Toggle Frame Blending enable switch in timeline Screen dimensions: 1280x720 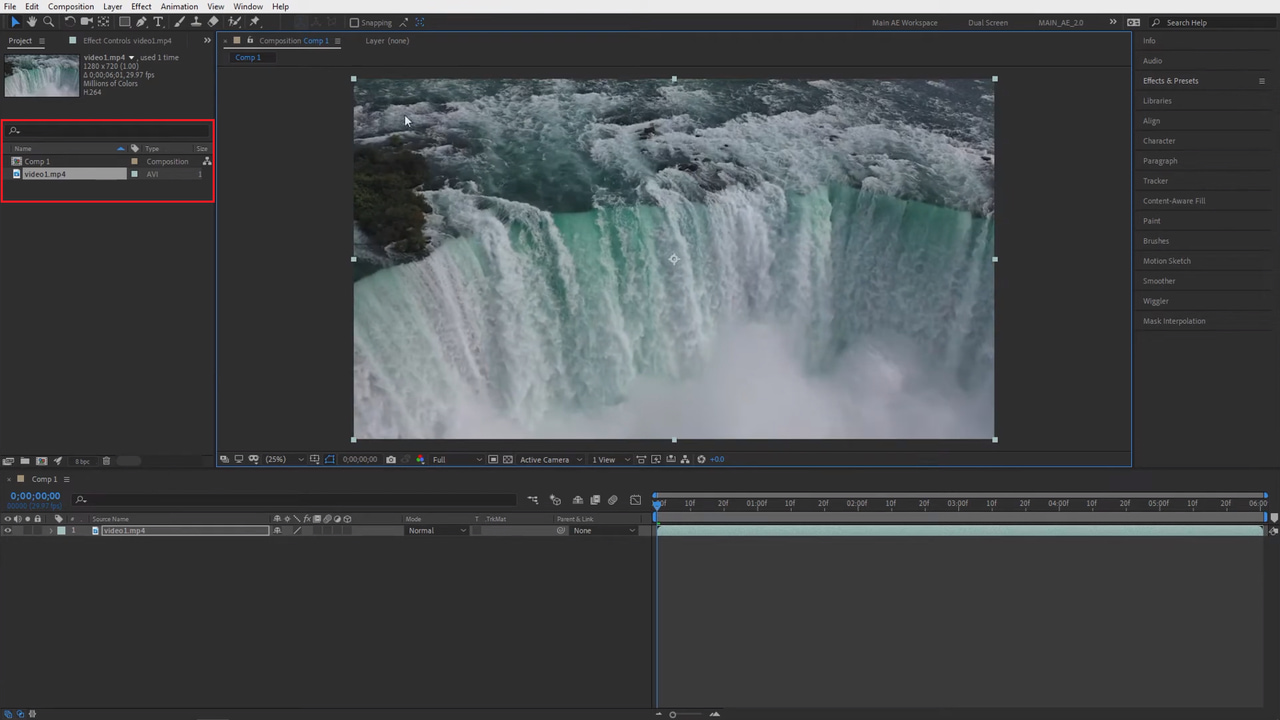(x=595, y=500)
